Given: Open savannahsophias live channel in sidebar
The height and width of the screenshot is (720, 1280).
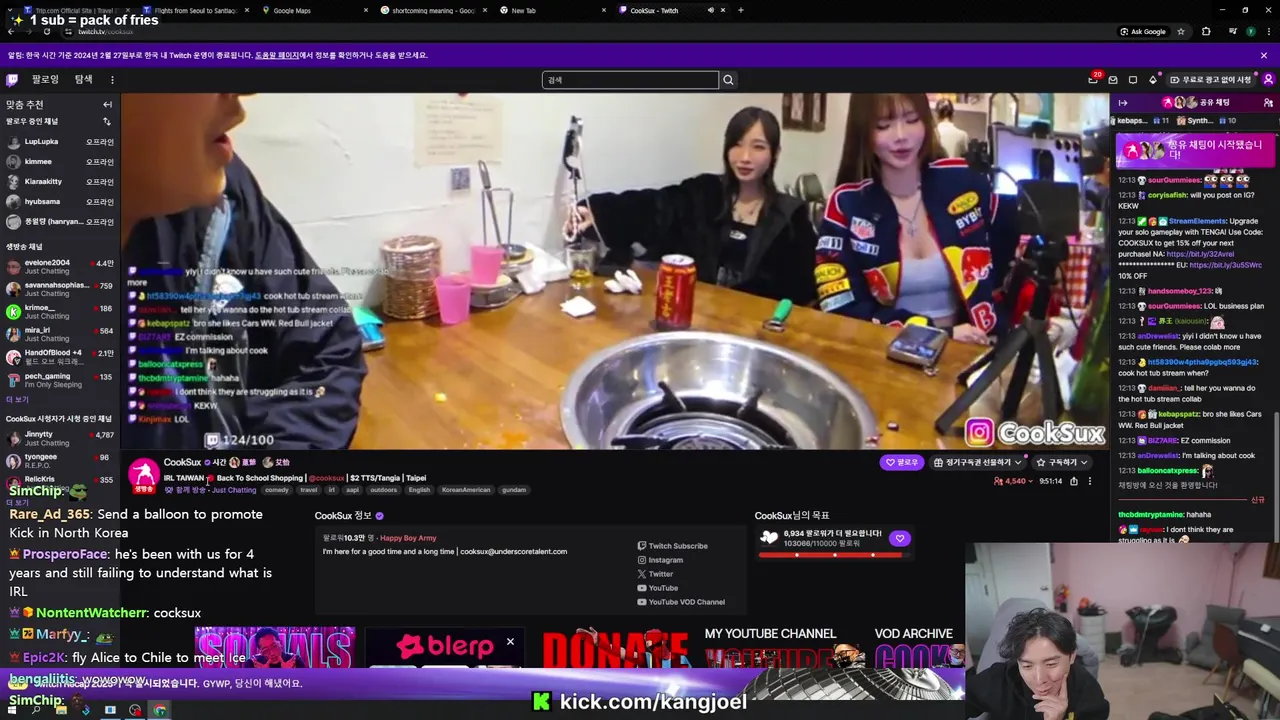Looking at the screenshot, I should [60, 289].
